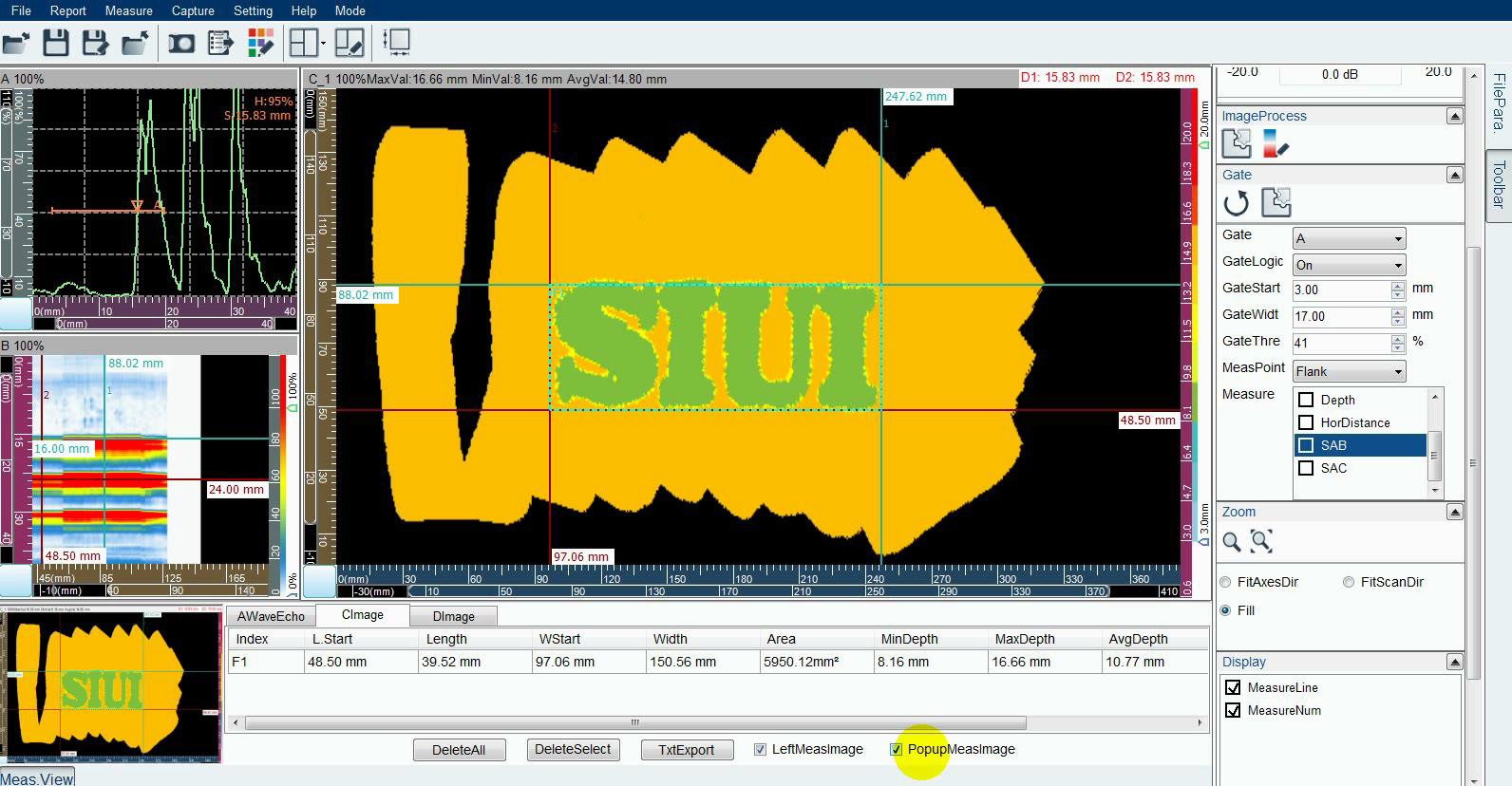This screenshot has width=1512, height=786.
Task: Click the C-scan overview thumbnail image
Action: 110,686
